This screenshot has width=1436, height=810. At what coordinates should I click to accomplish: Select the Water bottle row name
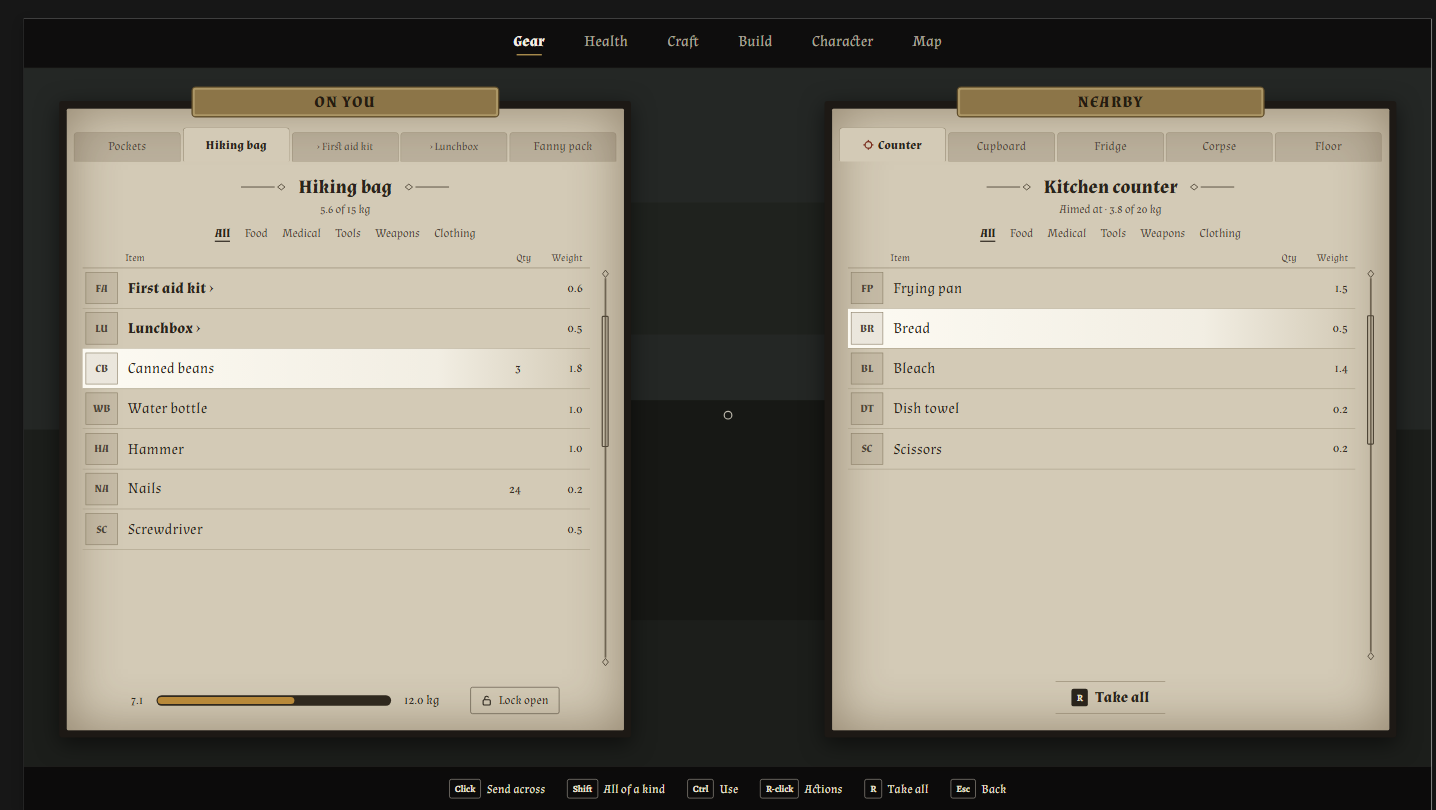[168, 408]
